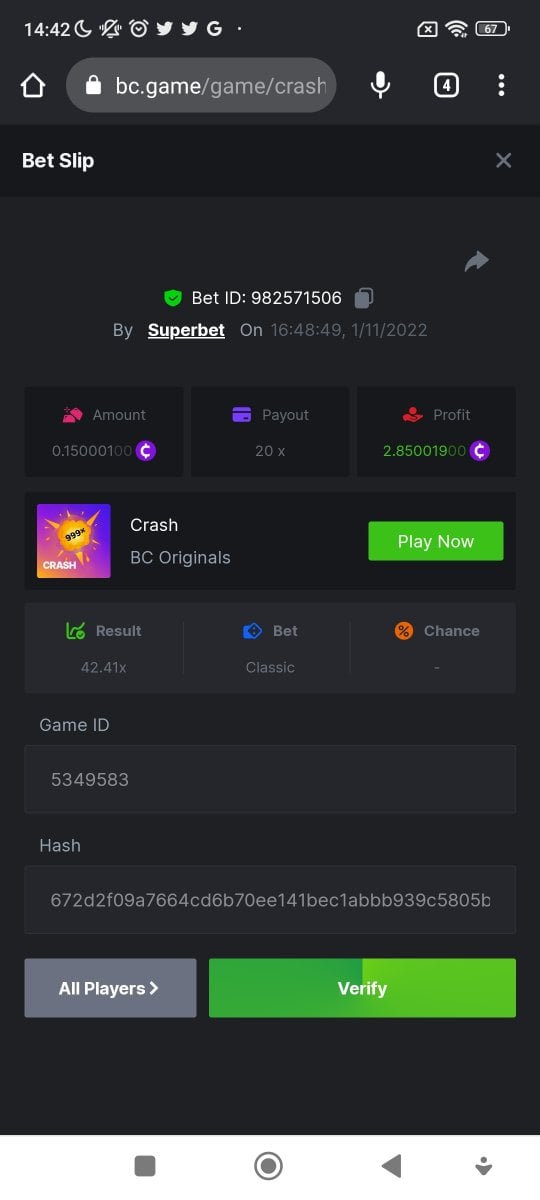Expand All Players list
The image size is (540, 1200).
(x=110, y=988)
